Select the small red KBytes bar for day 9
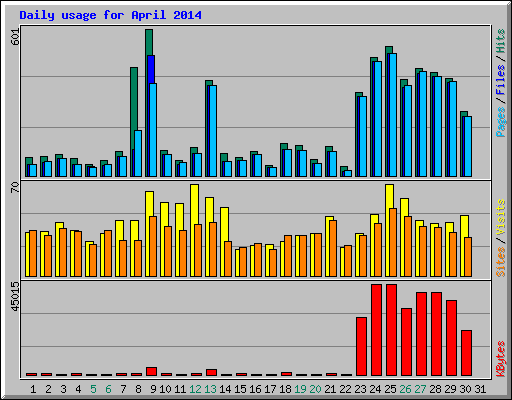This screenshot has width=512, height=400. tap(151, 372)
